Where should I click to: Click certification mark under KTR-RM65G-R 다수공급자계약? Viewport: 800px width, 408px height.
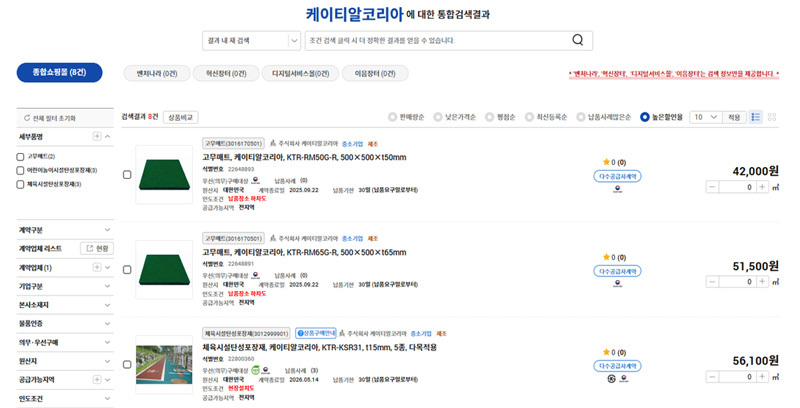click(x=617, y=284)
